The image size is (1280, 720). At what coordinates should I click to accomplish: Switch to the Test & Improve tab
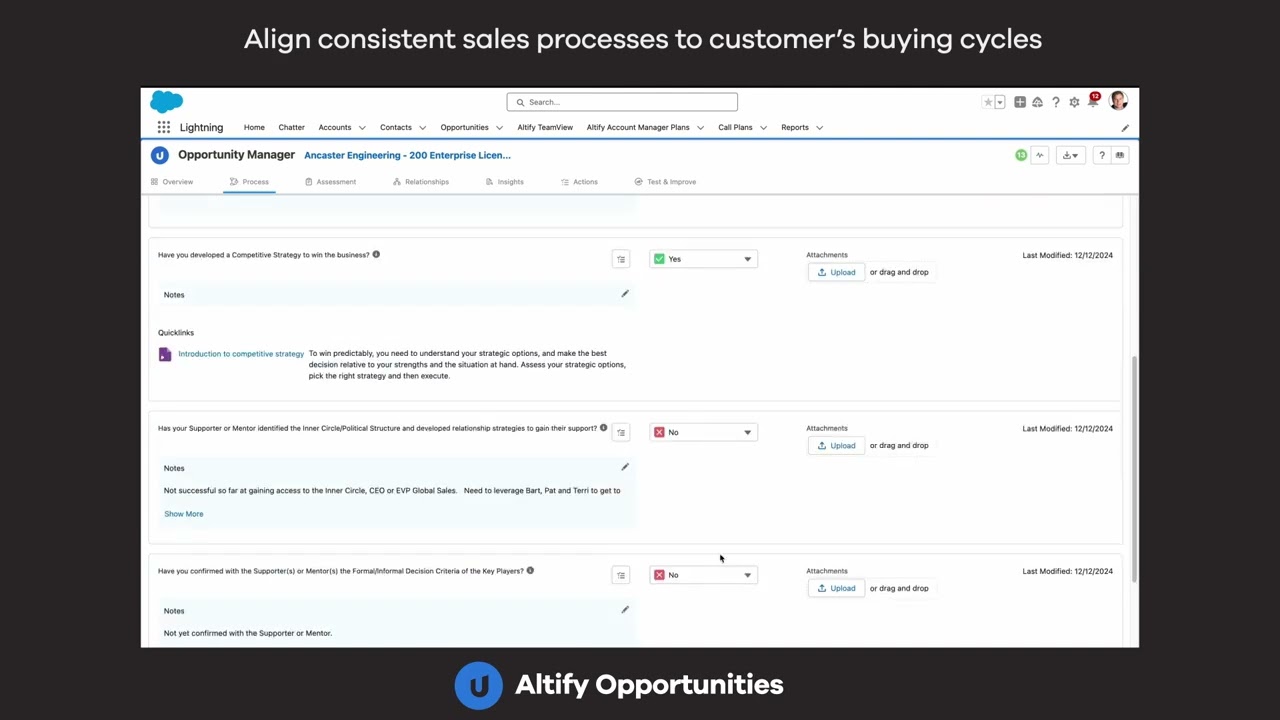click(x=665, y=182)
